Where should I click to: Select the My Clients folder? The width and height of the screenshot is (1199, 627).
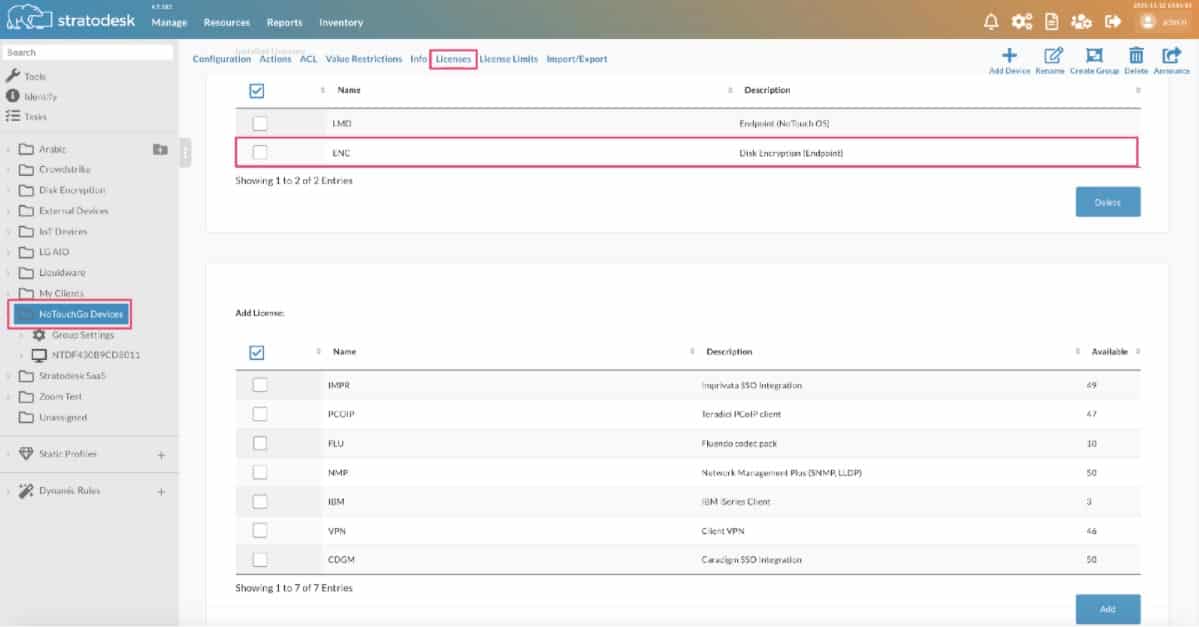pos(61,294)
